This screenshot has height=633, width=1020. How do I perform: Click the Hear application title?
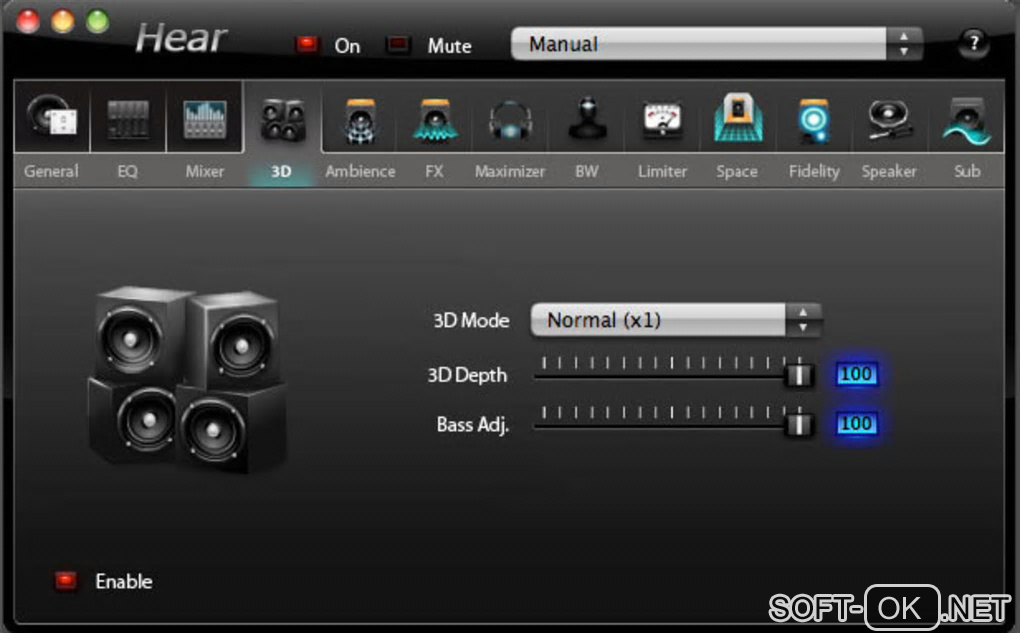pos(181,38)
